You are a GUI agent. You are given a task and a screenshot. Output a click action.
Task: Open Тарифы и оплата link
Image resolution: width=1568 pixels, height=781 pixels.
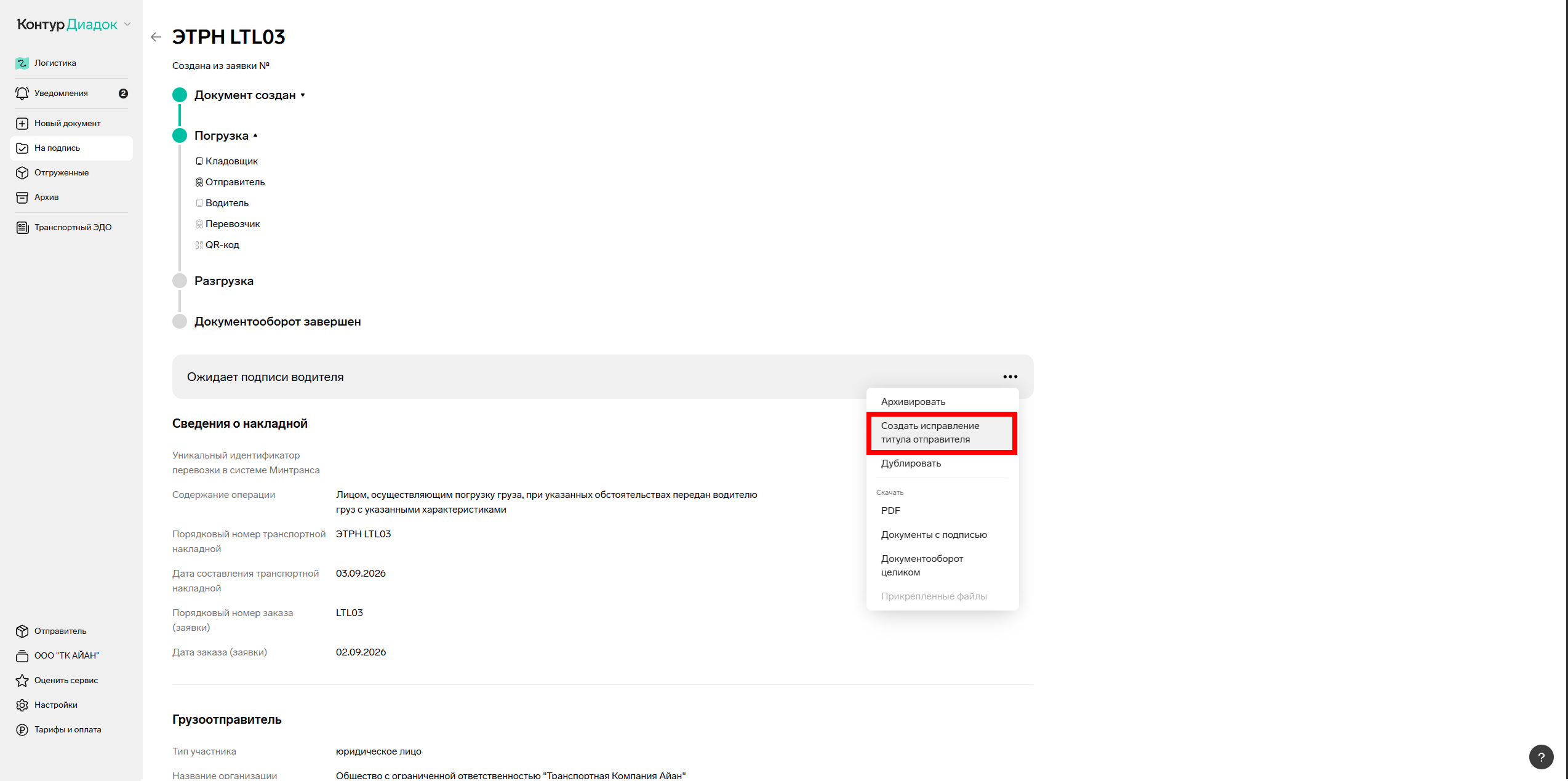[68, 729]
